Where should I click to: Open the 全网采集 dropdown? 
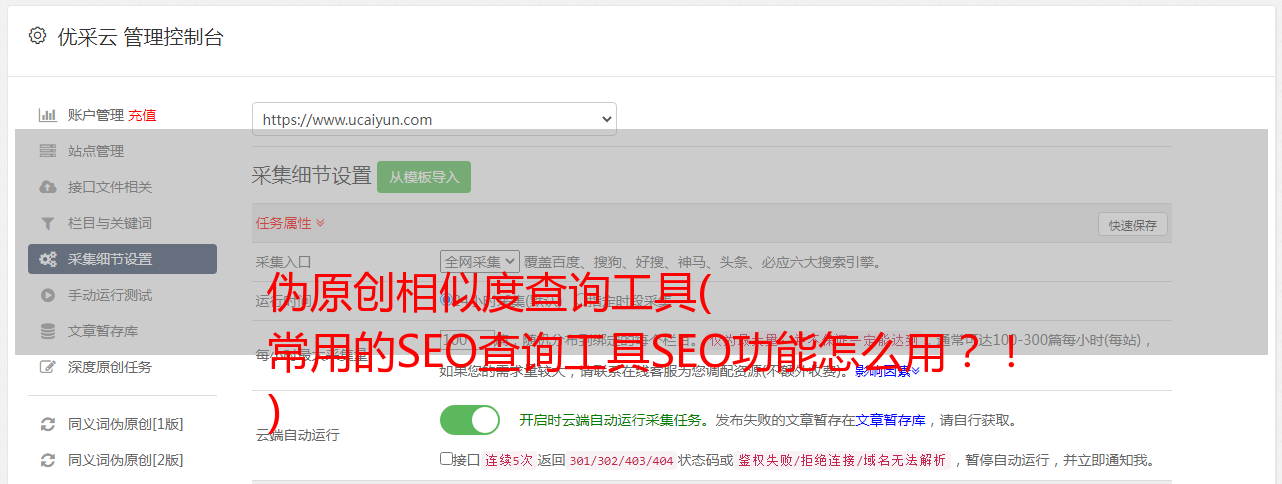pos(480,262)
